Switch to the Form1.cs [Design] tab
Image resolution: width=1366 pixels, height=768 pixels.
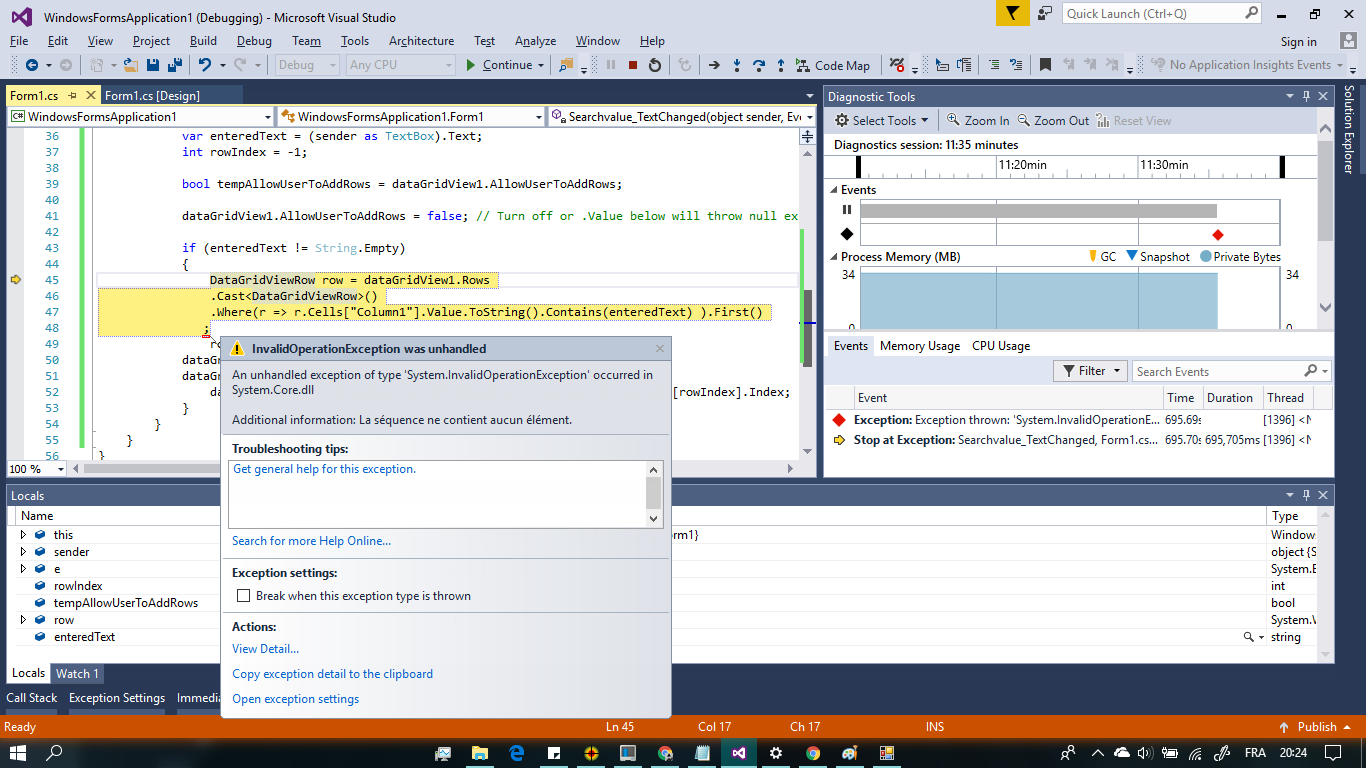(152, 95)
